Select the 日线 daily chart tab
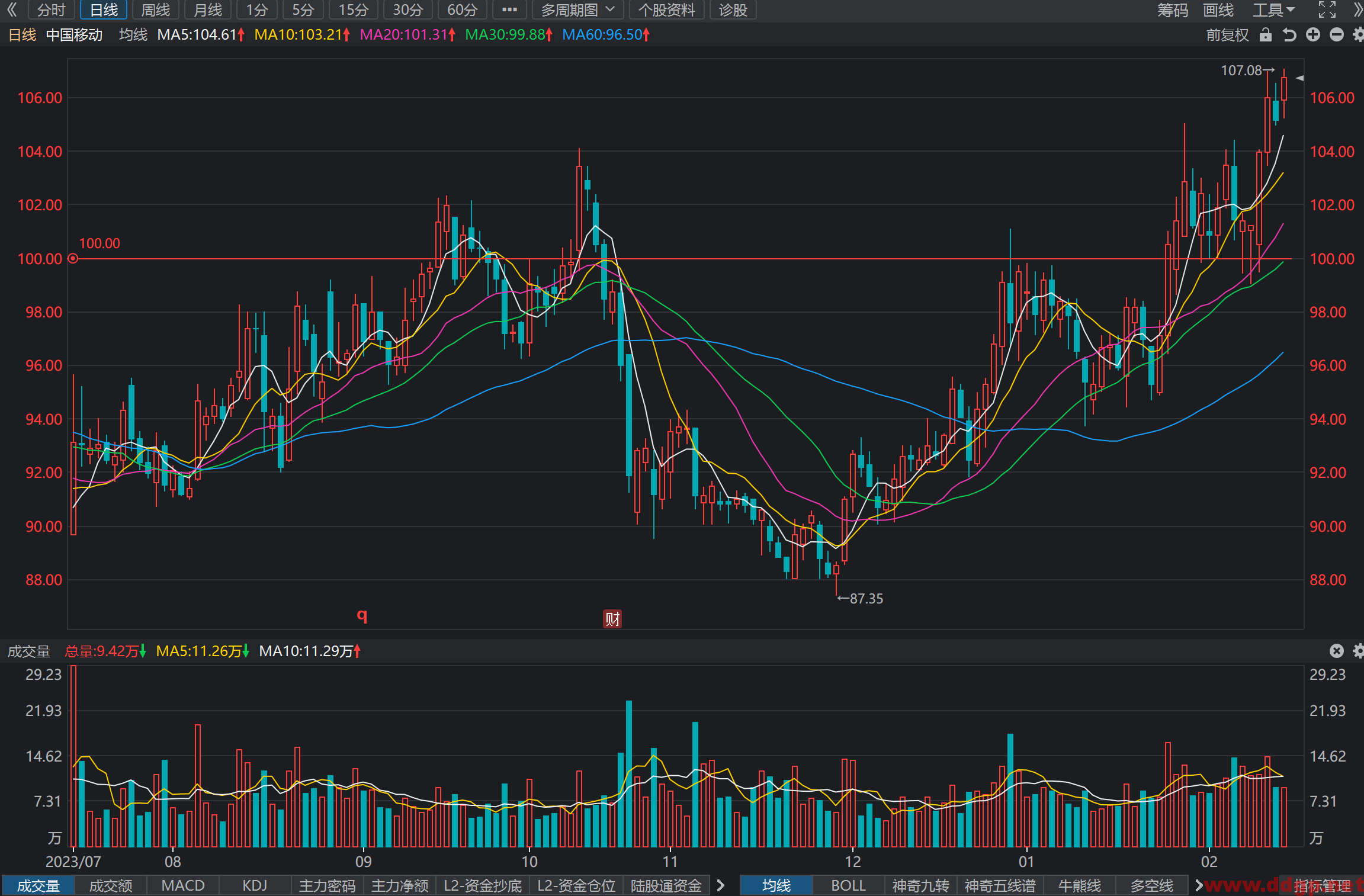Viewport: 1364px width, 896px height. point(104,9)
